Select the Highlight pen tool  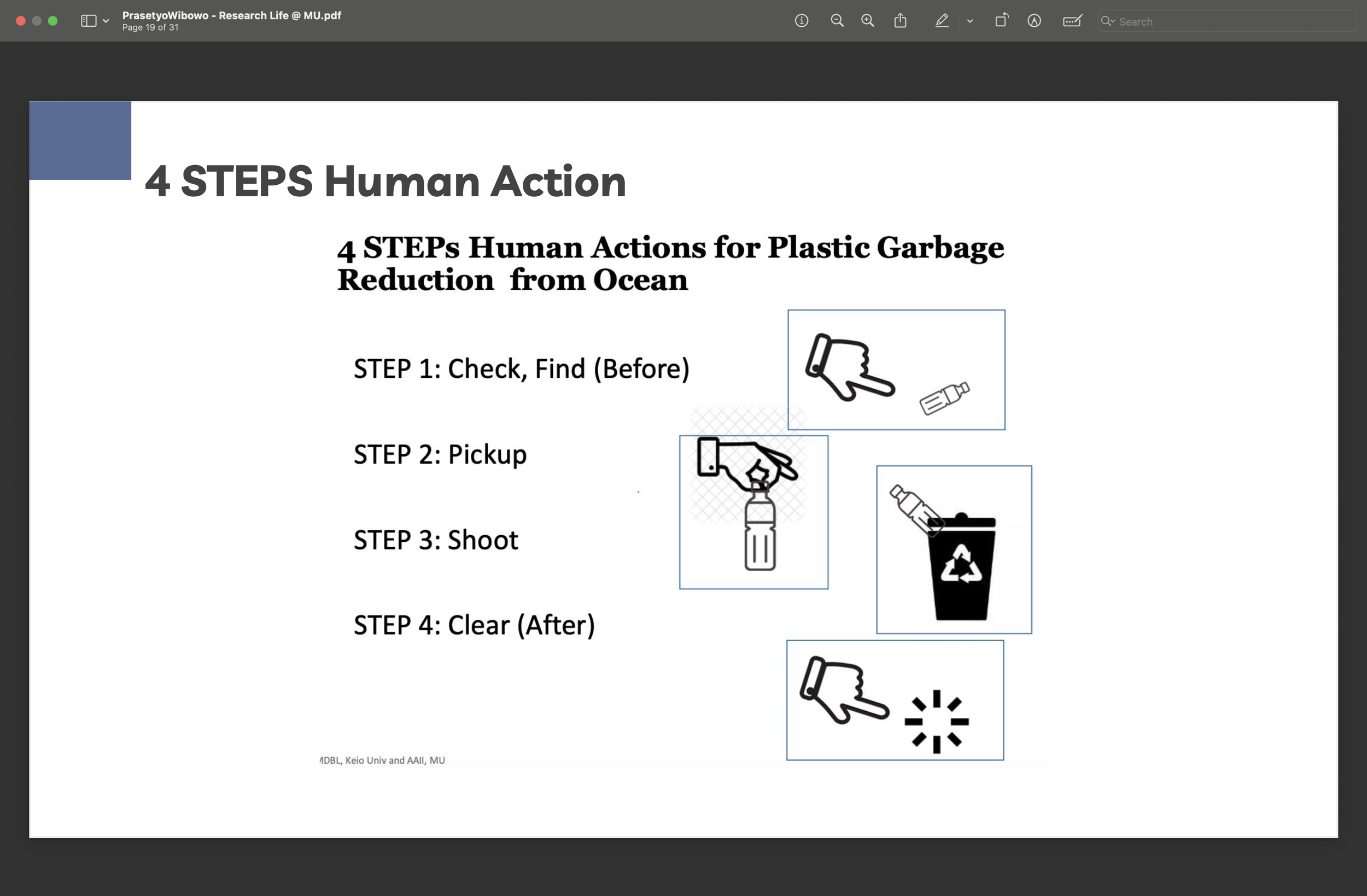942,21
